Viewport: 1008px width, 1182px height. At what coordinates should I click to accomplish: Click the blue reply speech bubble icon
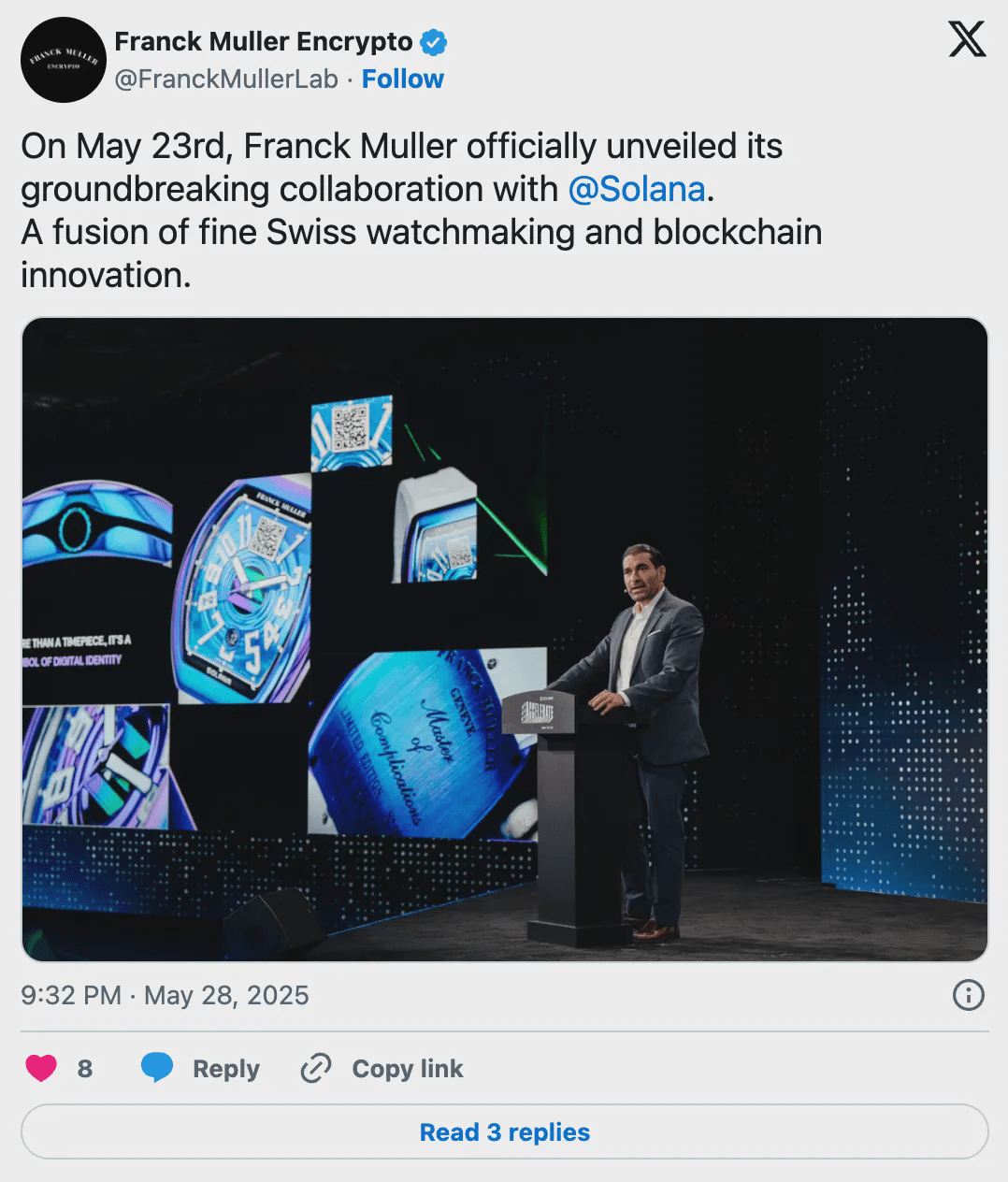click(157, 1068)
